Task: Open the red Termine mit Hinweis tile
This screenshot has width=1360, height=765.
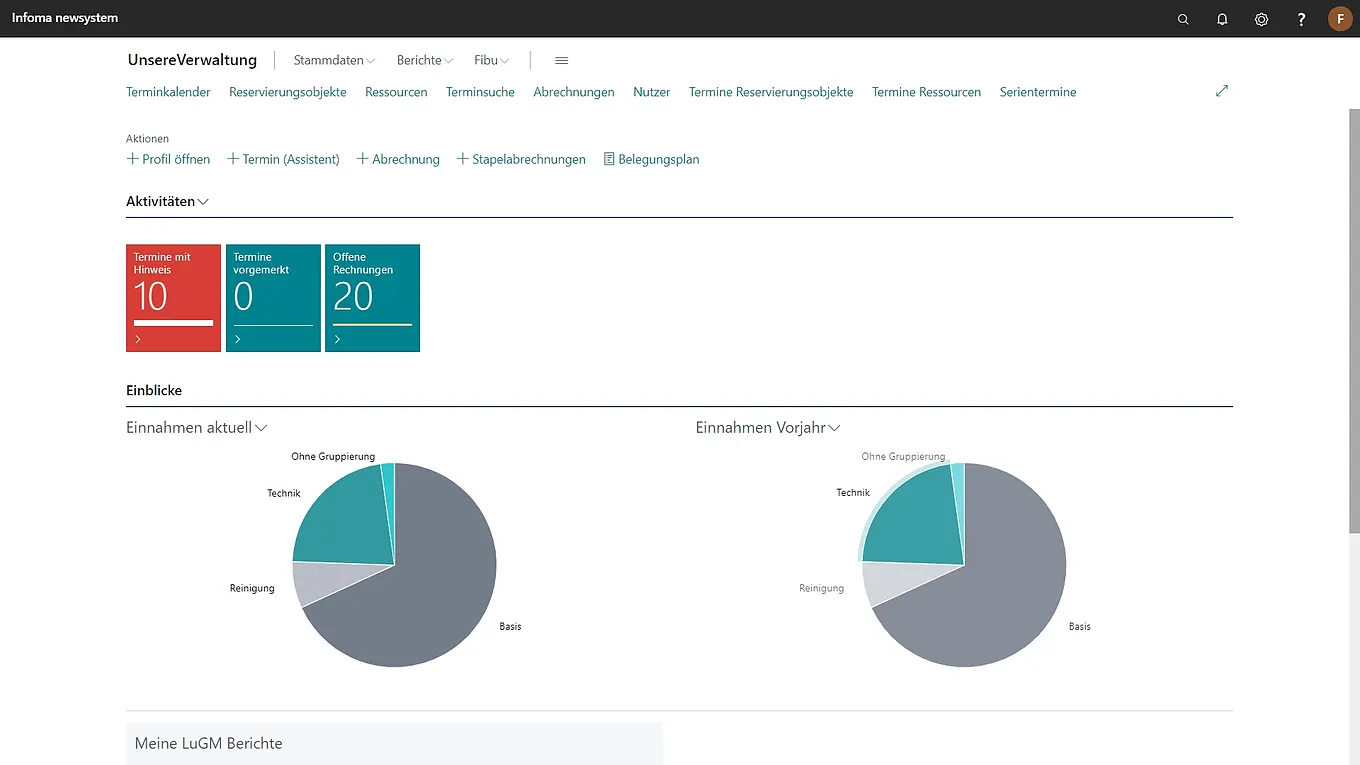Action: 173,298
